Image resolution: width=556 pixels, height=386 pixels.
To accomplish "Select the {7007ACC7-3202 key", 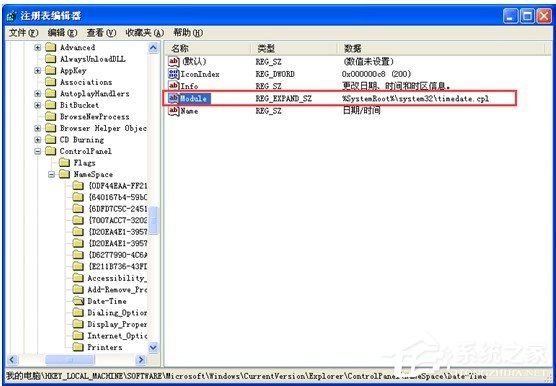I will point(118,220).
